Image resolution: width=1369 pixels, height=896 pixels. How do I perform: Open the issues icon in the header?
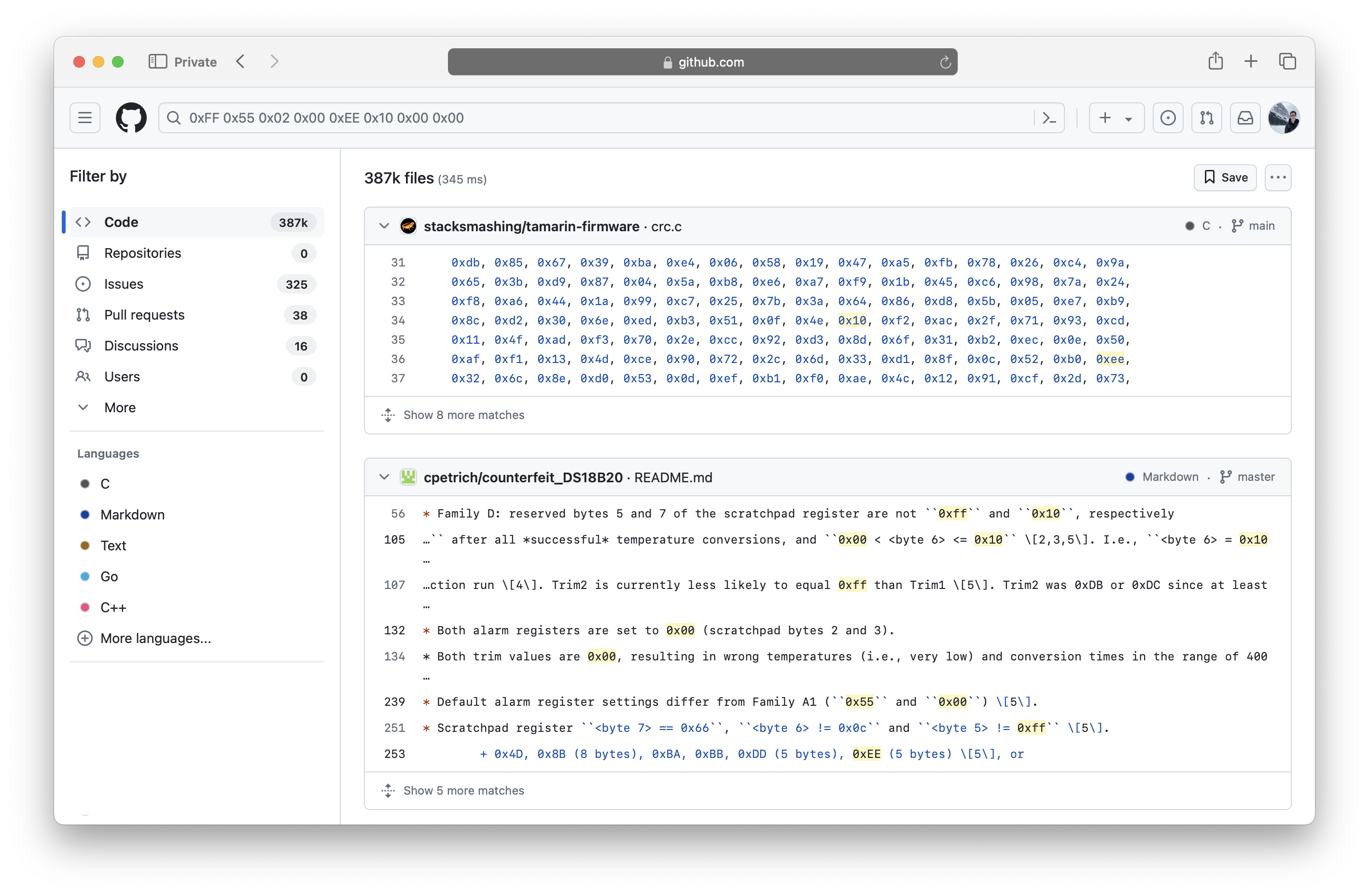pos(1168,118)
